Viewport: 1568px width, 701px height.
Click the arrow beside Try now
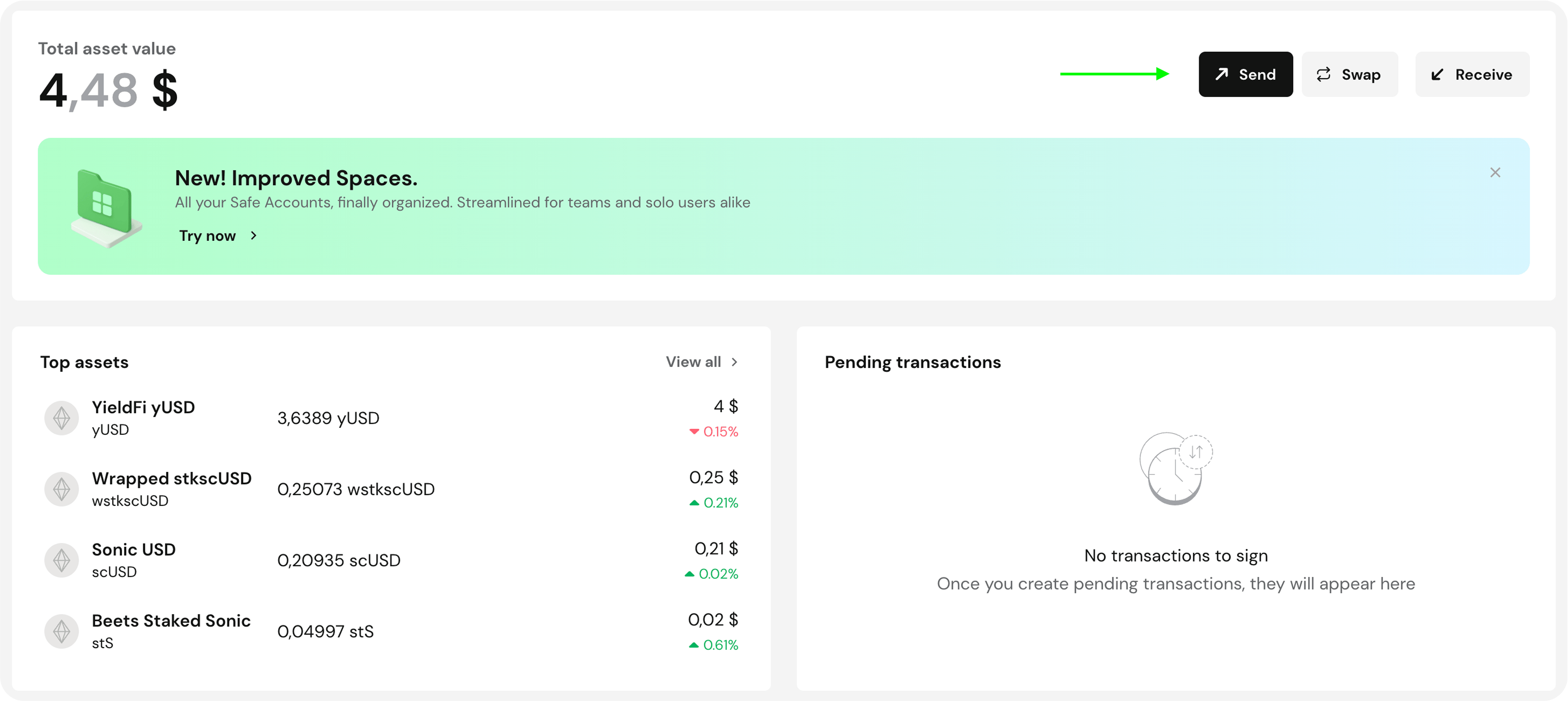pos(254,236)
